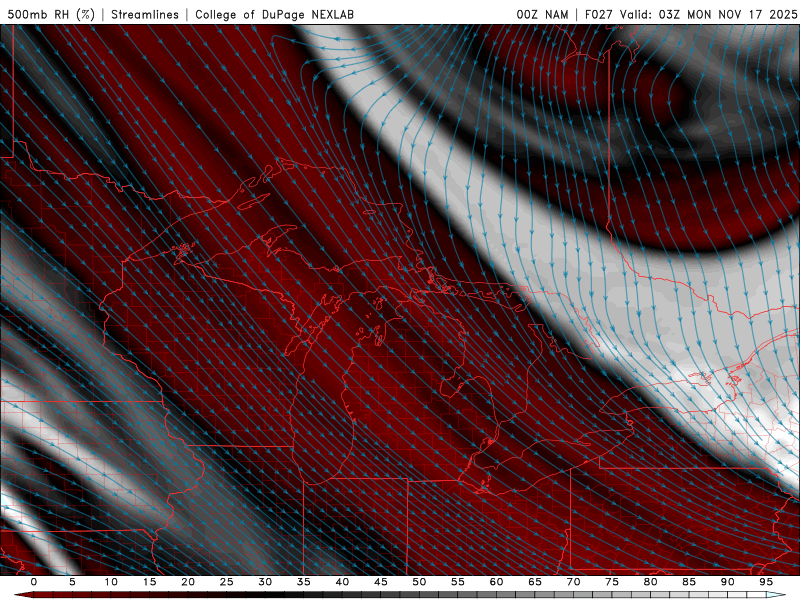Click the "15" color scale label
This screenshot has width=800, height=600.
pos(149,582)
